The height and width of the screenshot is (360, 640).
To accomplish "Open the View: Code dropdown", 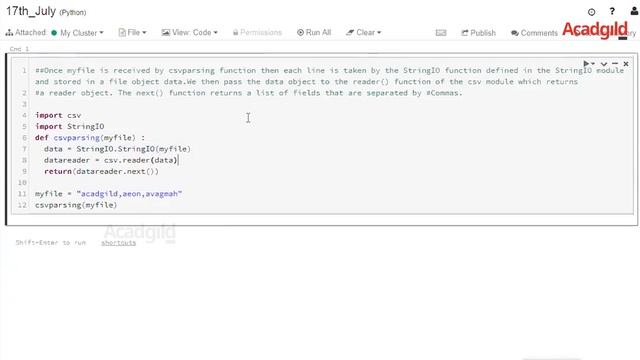I will tap(189, 32).
